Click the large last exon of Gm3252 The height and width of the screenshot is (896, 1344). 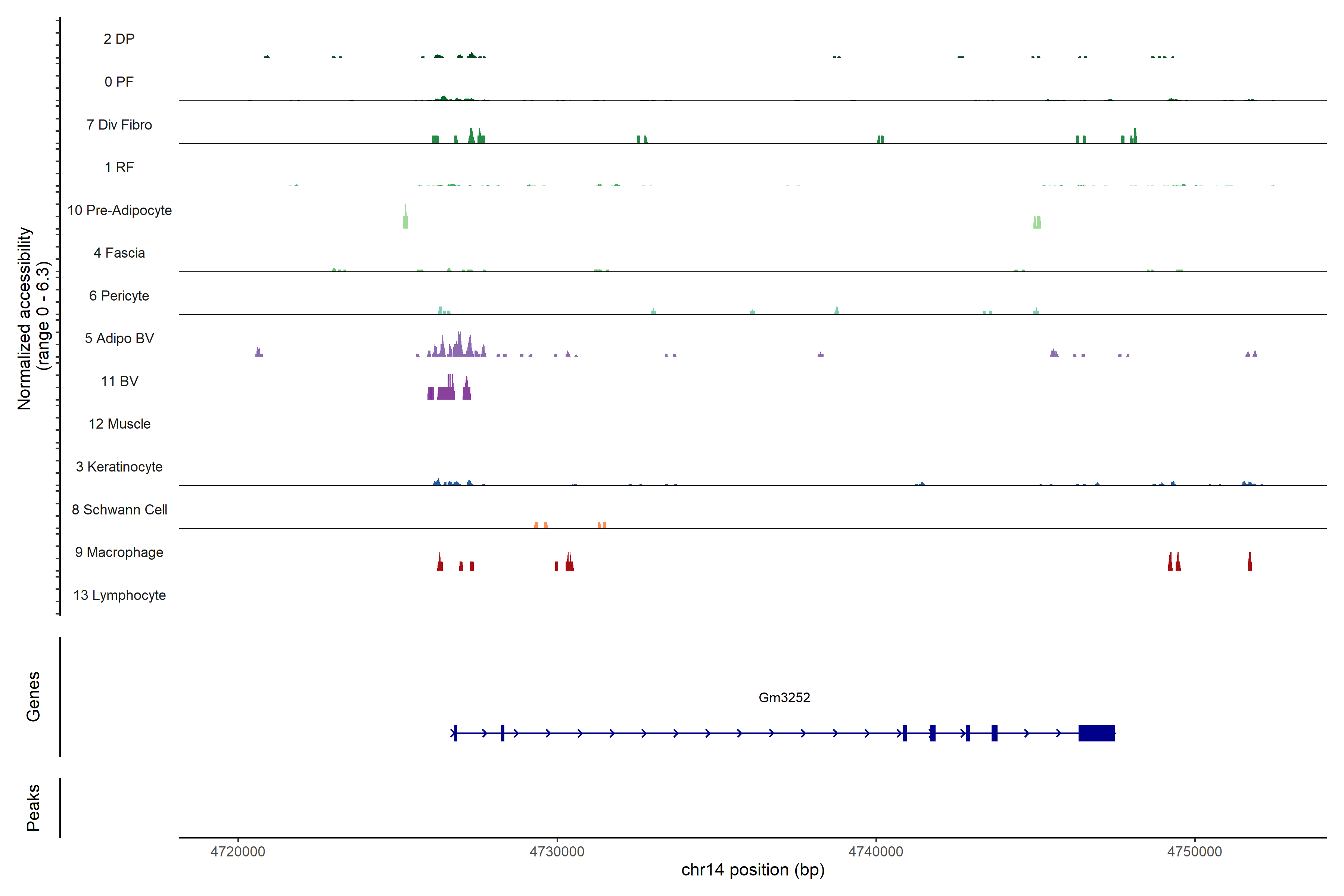[x=1096, y=732]
